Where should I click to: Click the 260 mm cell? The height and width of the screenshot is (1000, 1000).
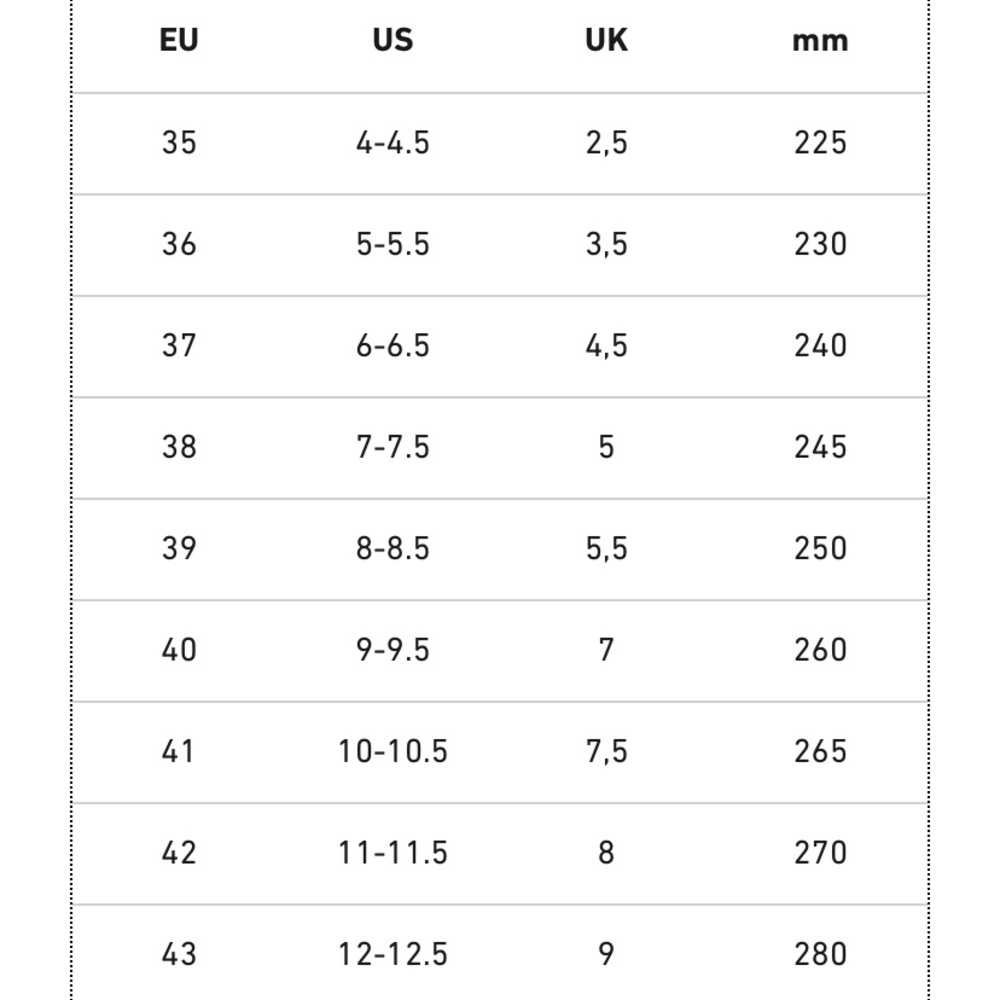tap(820, 650)
